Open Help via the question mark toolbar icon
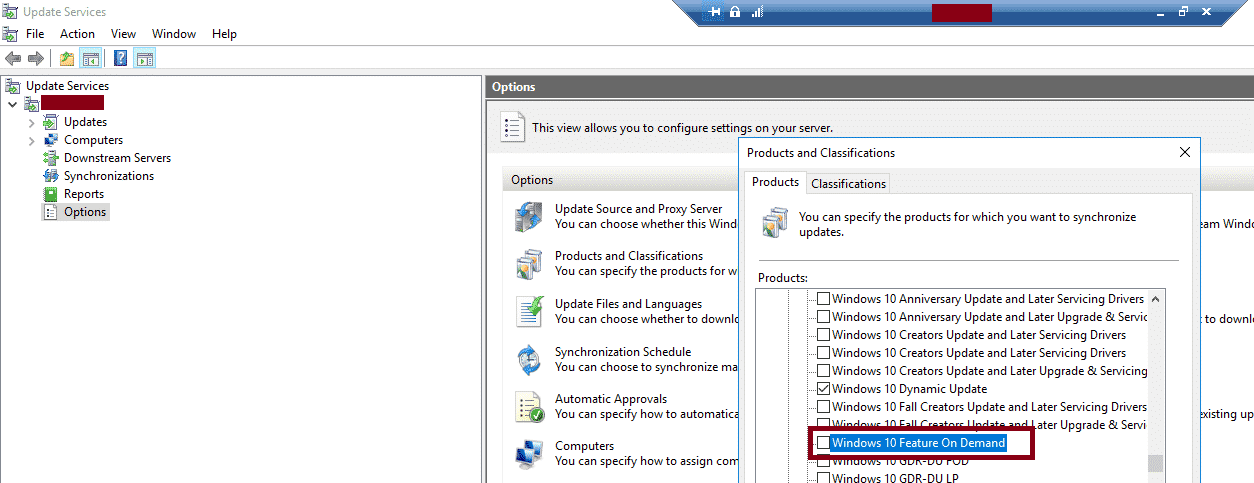The image size is (1254, 483). click(x=121, y=59)
